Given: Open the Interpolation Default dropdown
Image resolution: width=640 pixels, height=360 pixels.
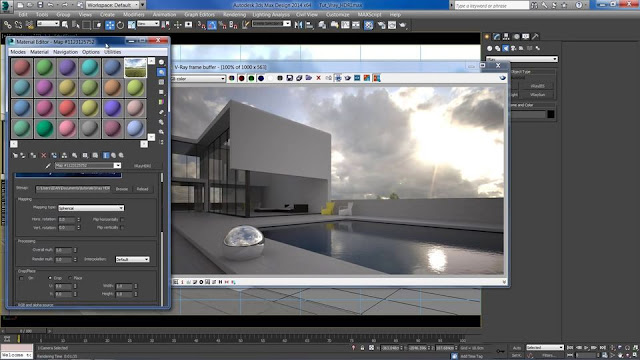Looking at the screenshot, I should click(x=132, y=259).
